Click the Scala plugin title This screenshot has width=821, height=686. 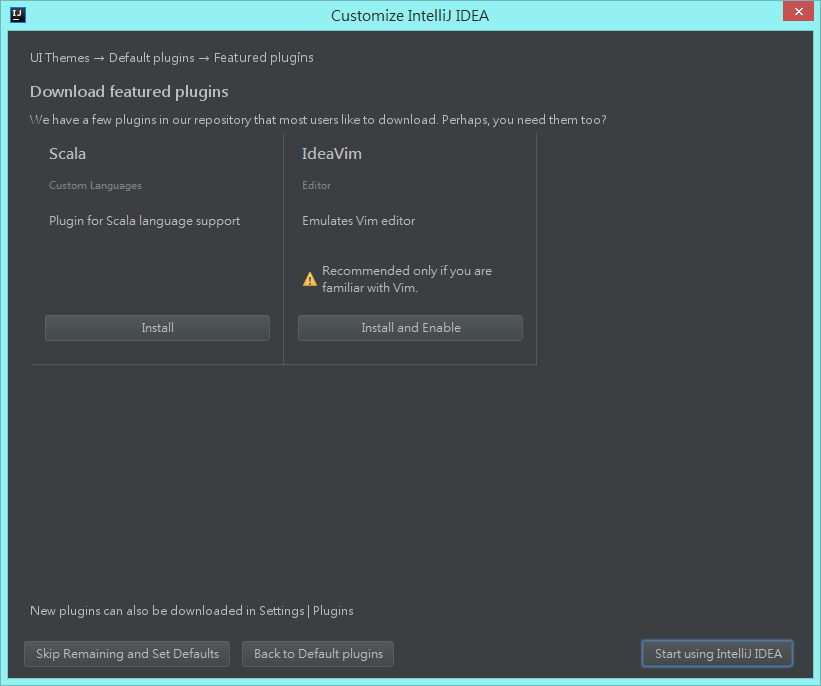[x=68, y=154]
